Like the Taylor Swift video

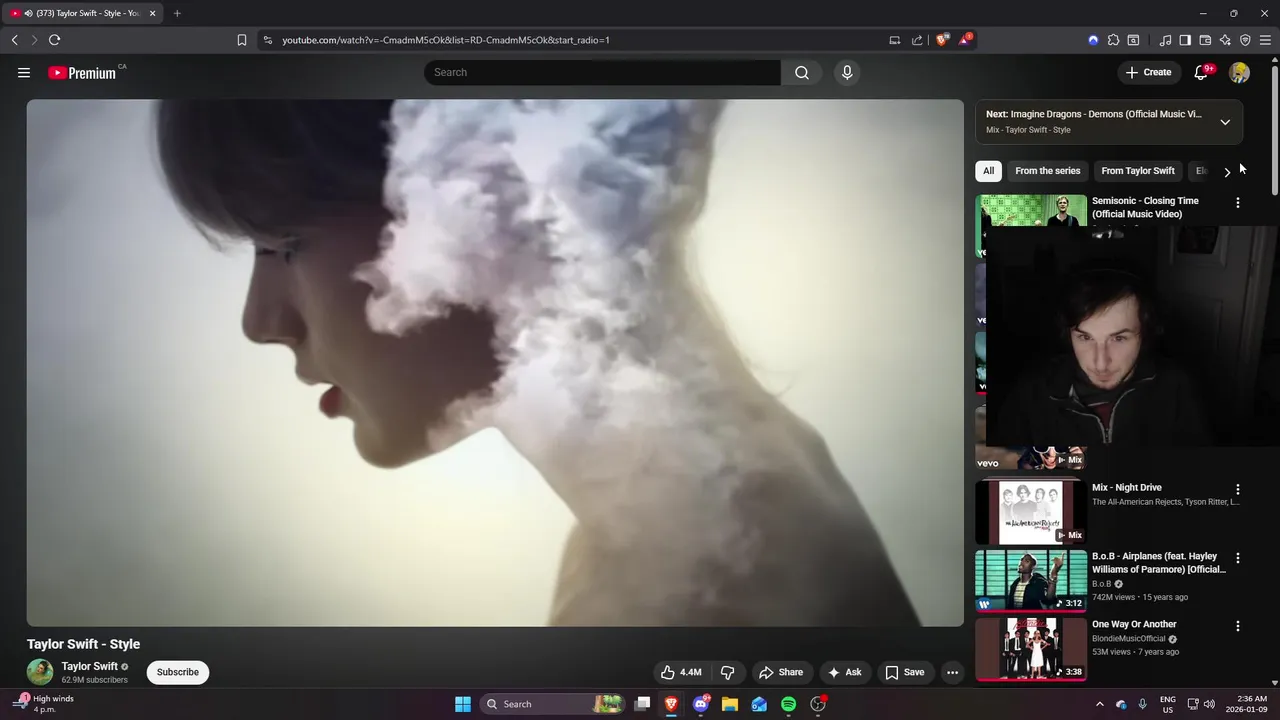pyautogui.click(x=681, y=672)
